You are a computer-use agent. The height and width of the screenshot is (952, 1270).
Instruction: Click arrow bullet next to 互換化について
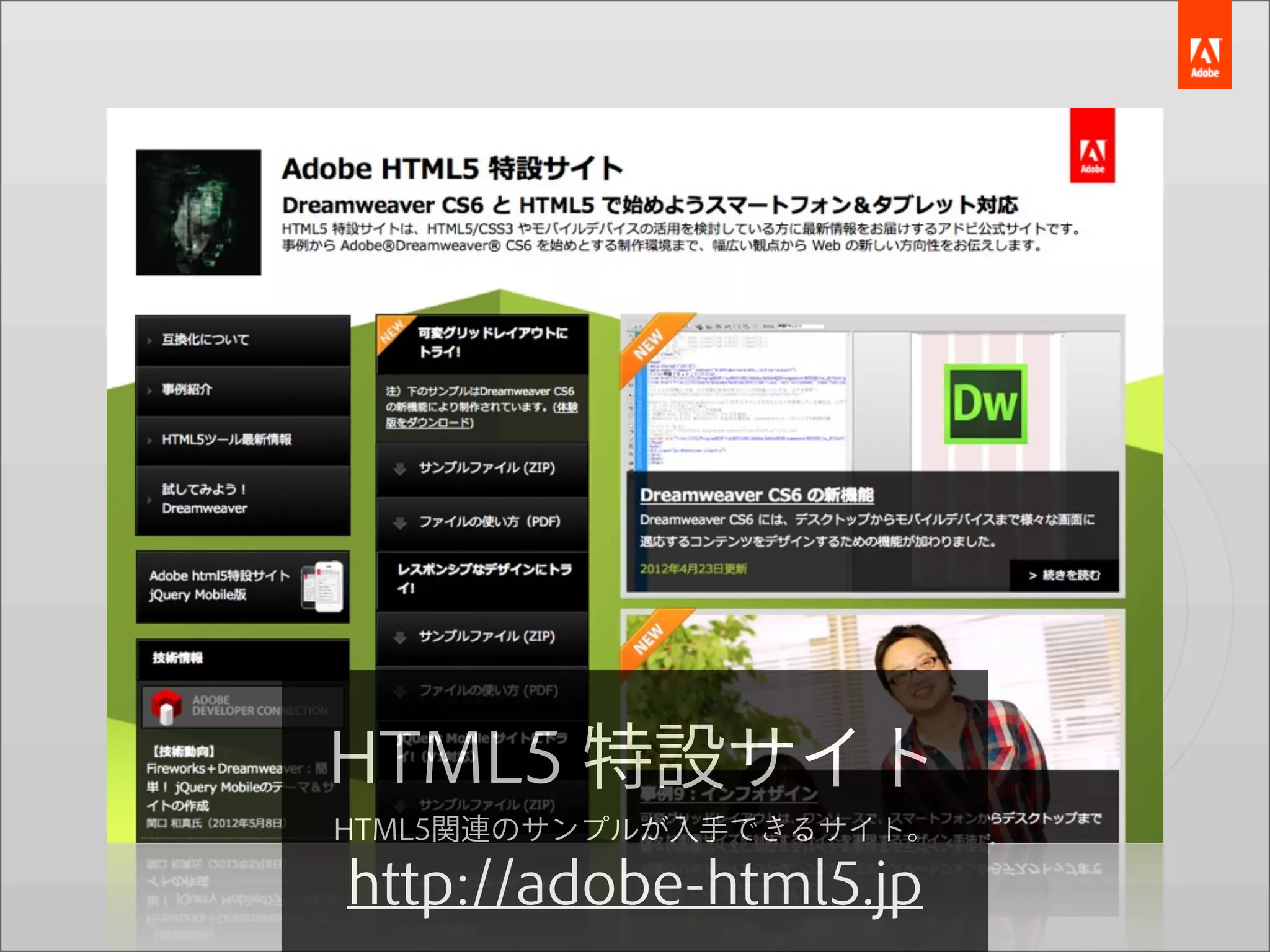pyautogui.click(x=149, y=340)
